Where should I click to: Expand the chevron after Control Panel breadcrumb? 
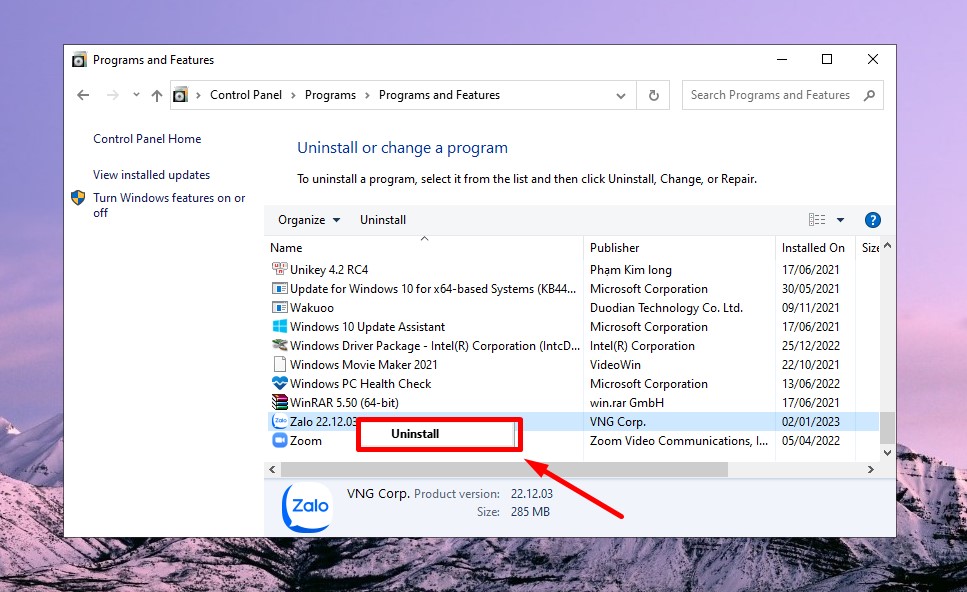click(x=293, y=96)
